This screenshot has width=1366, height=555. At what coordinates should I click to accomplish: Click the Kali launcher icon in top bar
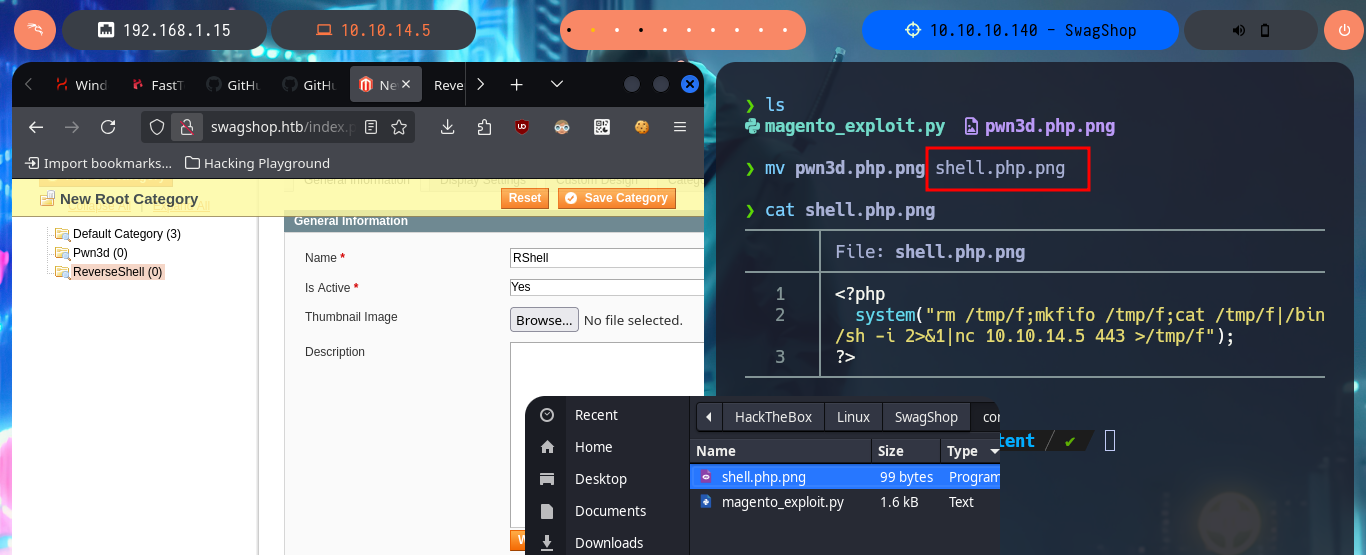tap(34, 30)
